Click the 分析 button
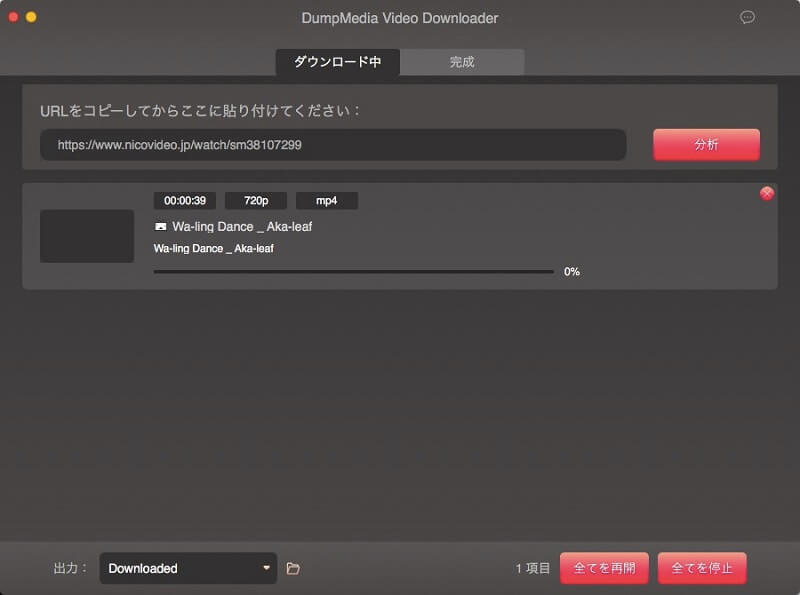The width and height of the screenshot is (800, 595). tap(706, 144)
